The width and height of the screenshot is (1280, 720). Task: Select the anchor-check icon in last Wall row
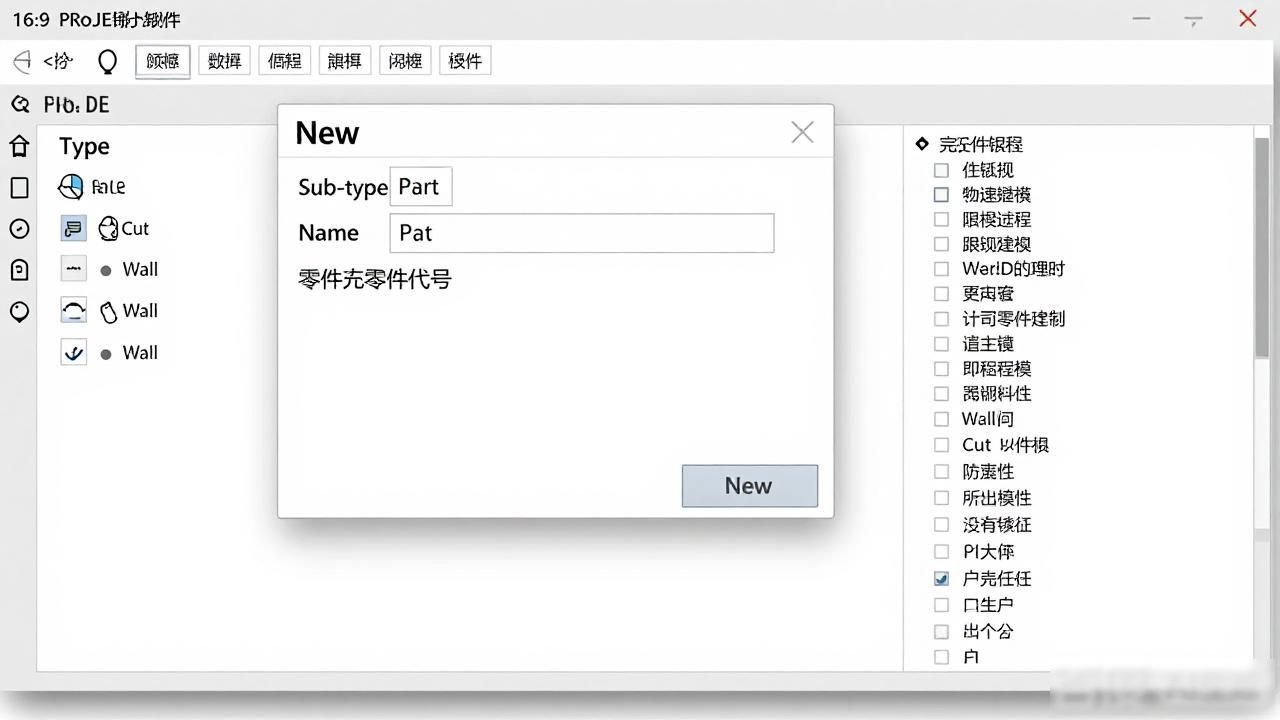coord(73,352)
